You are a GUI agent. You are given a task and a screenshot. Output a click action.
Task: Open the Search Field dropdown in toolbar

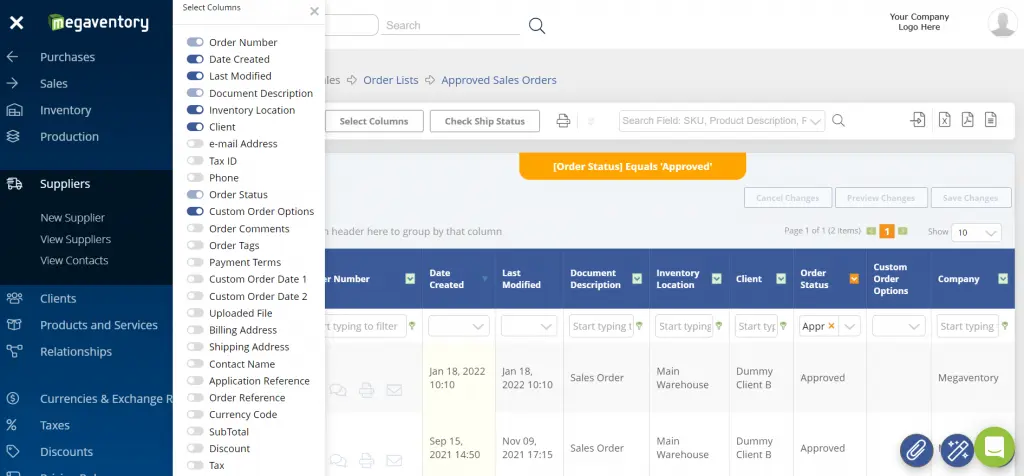tap(817, 121)
